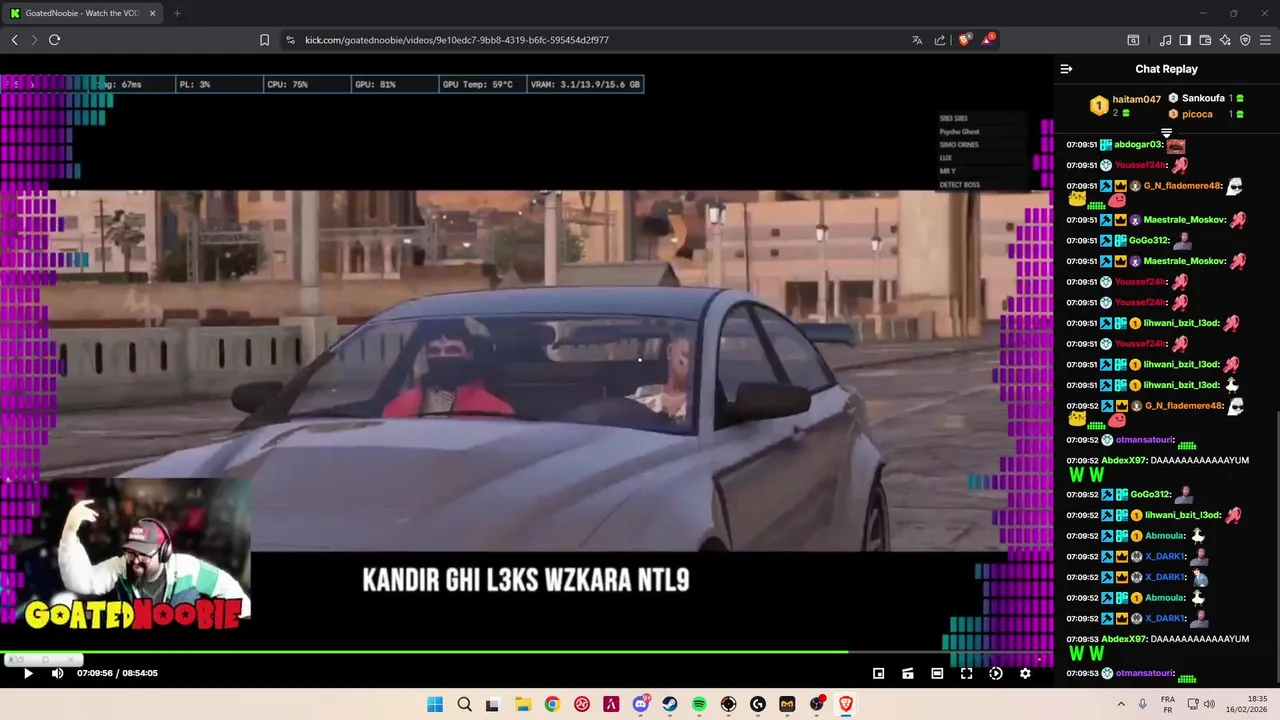Open video settings gear
Image resolution: width=1280 pixels, height=720 pixels.
tap(1025, 673)
